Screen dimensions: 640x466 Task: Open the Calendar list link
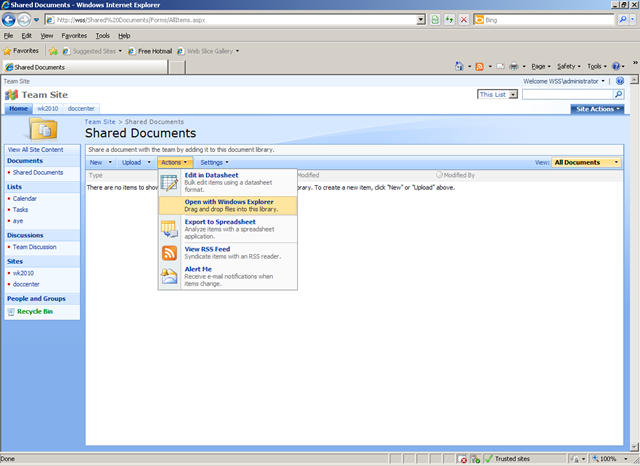pos(24,199)
